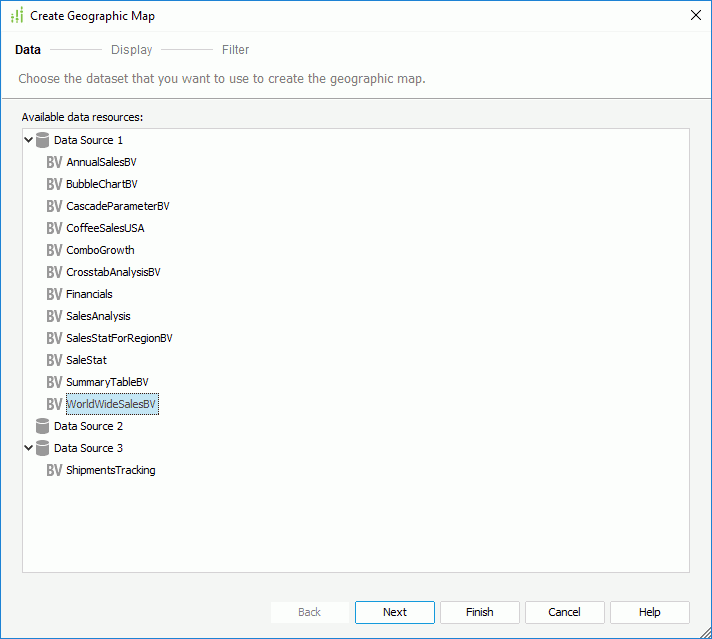Click the BV icon beside WorldWideSalesBV

(54, 404)
